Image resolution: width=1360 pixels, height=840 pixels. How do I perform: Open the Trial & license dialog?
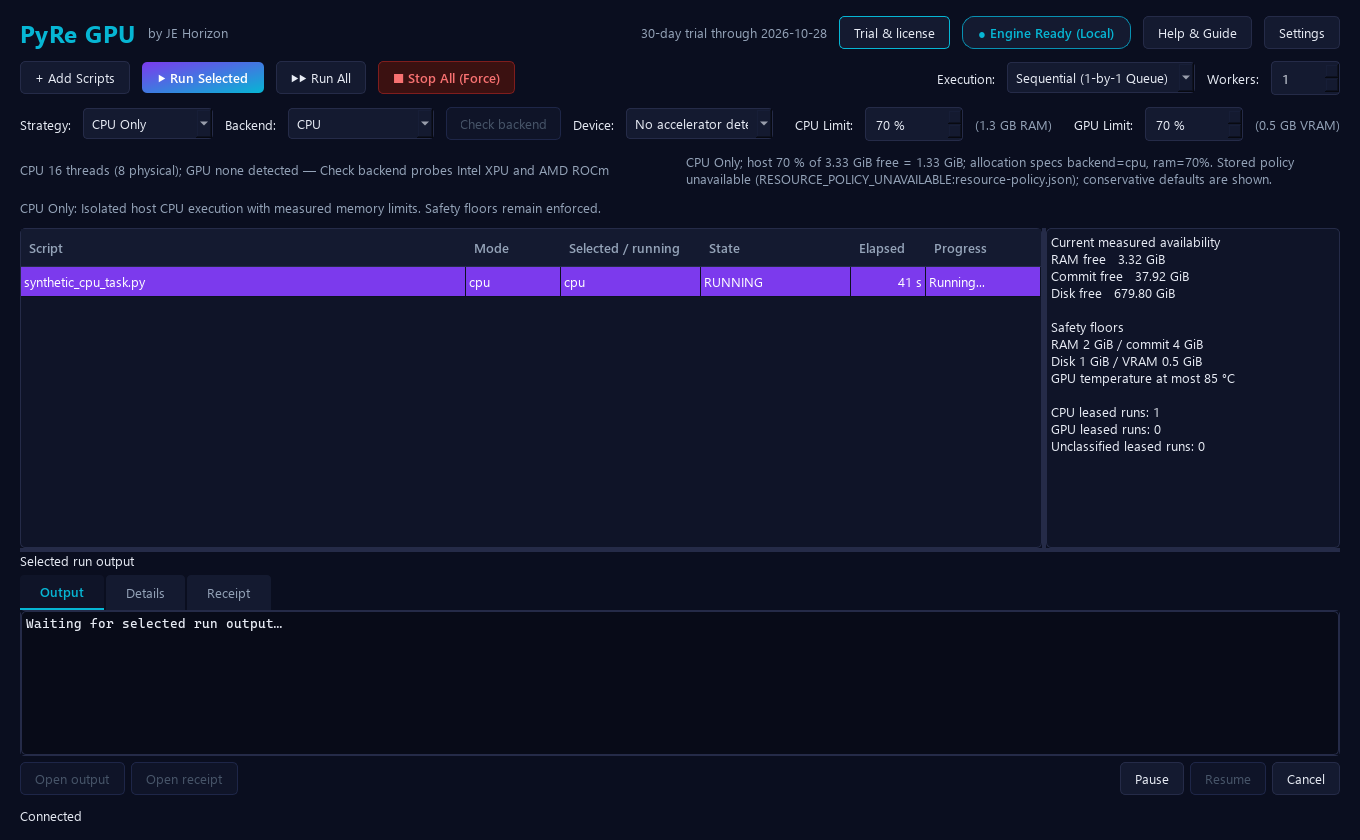pyautogui.click(x=894, y=33)
